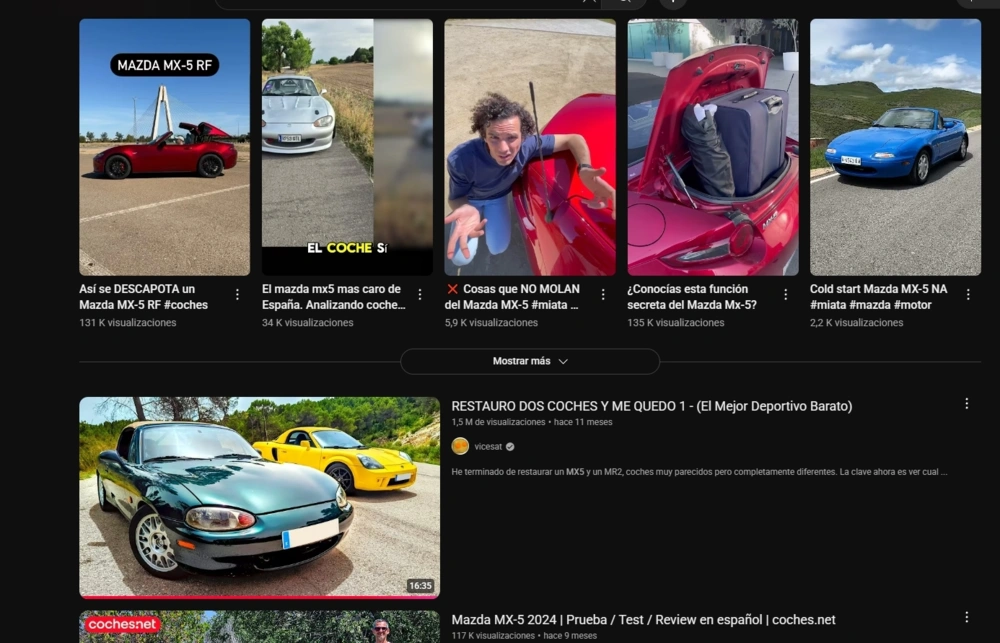Open three-dot menu for "Cold start Mazda MX-5 NA"
This screenshot has width=1000, height=643.
968,295
